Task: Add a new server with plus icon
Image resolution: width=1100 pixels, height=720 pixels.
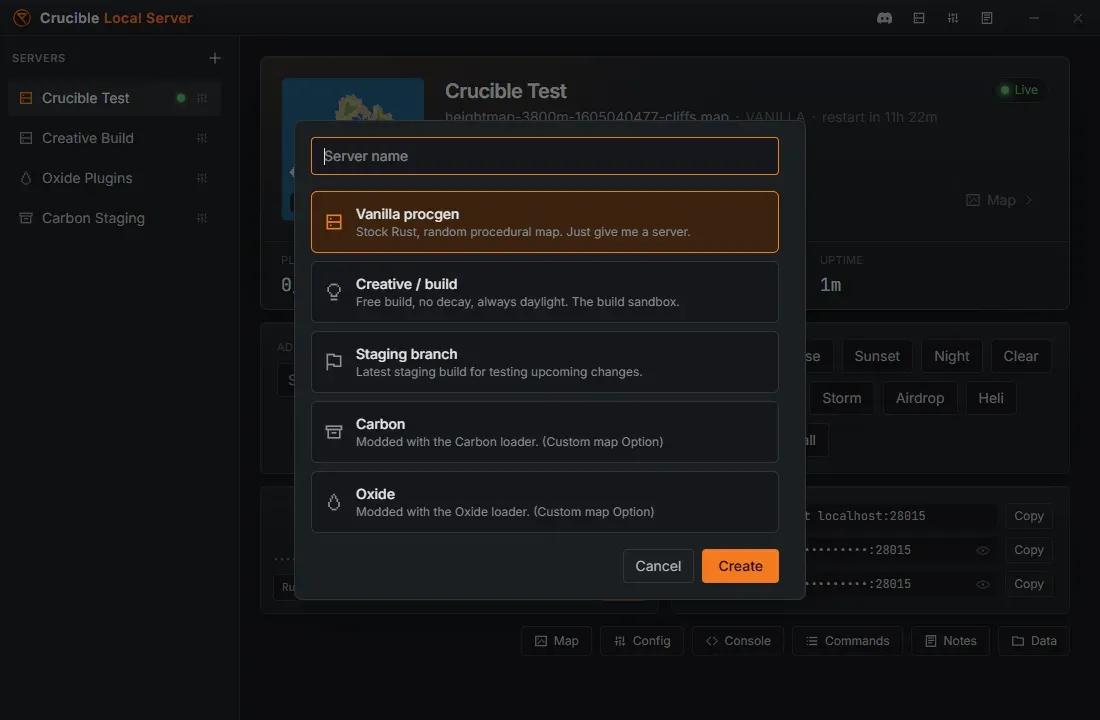Action: (x=215, y=58)
